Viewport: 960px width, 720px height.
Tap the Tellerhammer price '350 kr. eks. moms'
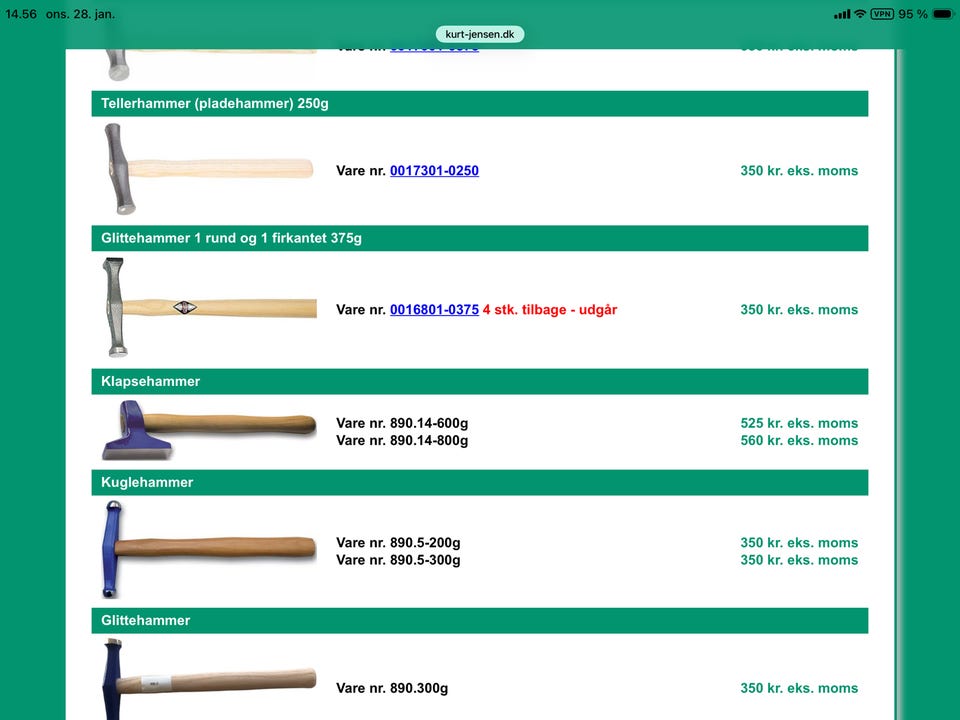click(x=799, y=171)
